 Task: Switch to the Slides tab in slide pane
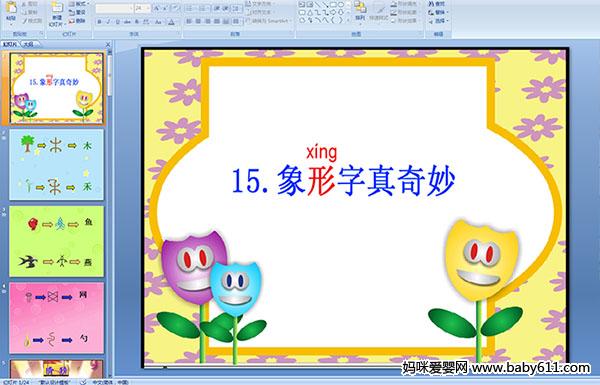[x=10, y=44]
